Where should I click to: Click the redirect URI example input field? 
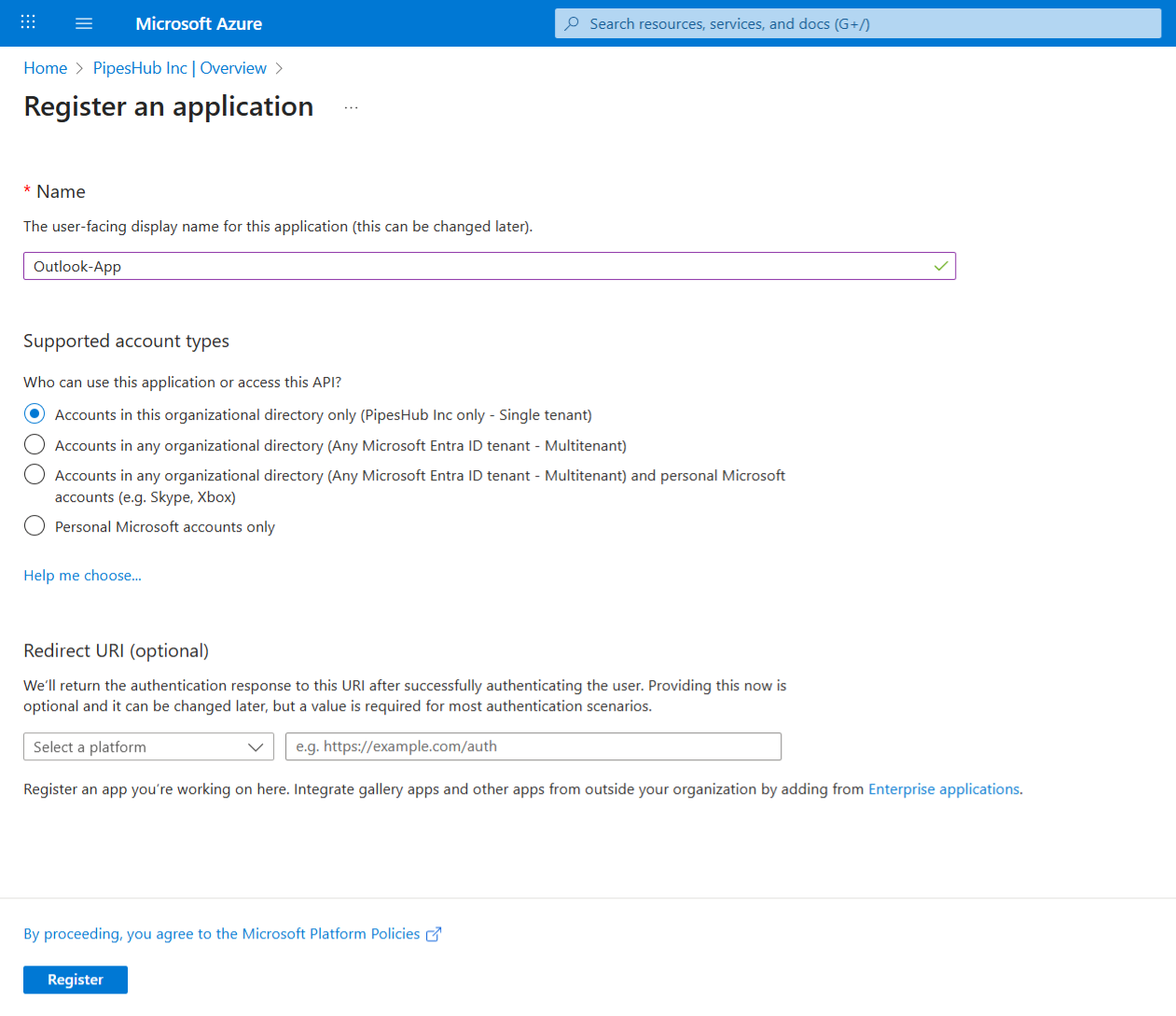pyautogui.click(x=533, y=746)
